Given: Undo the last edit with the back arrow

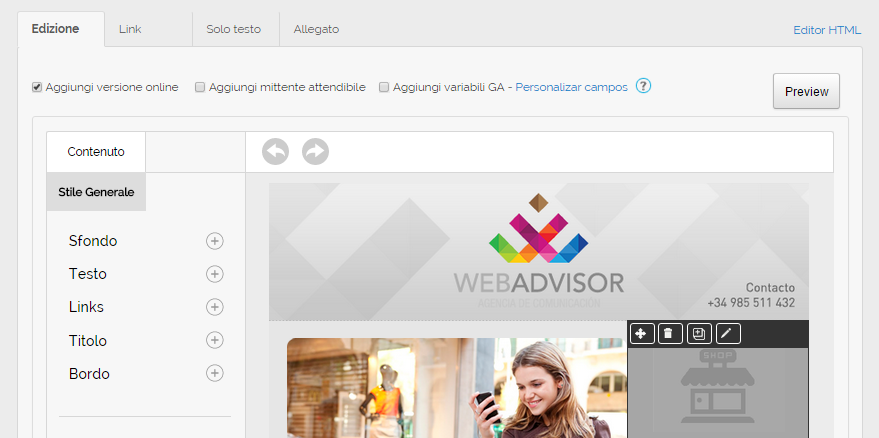Looking at the screenshot, I should [275, 152].
